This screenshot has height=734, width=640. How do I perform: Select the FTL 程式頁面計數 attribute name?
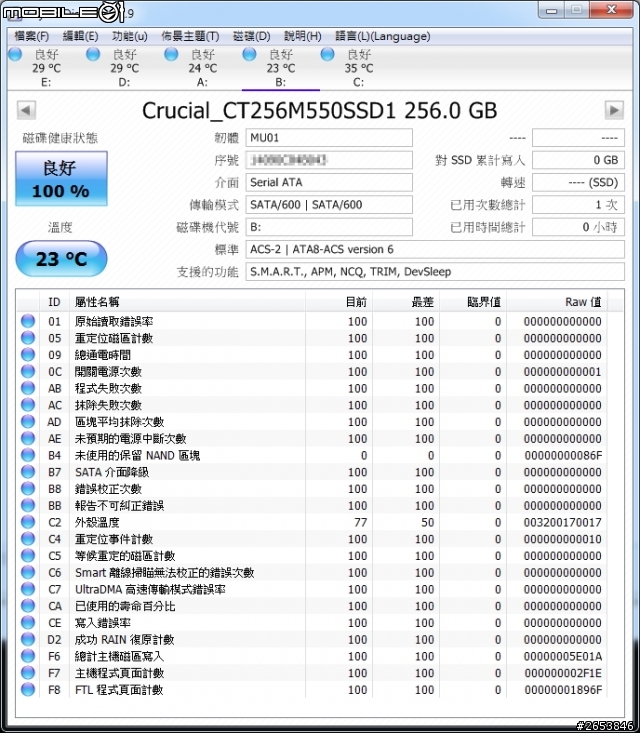[119, 690]
